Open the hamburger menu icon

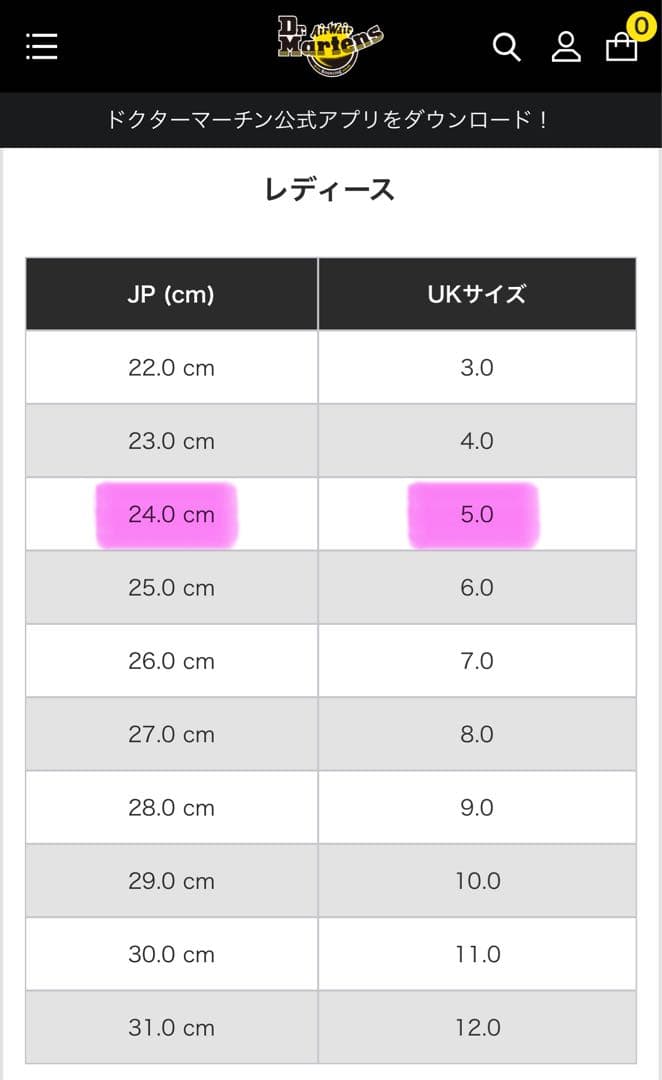(42, 46)
